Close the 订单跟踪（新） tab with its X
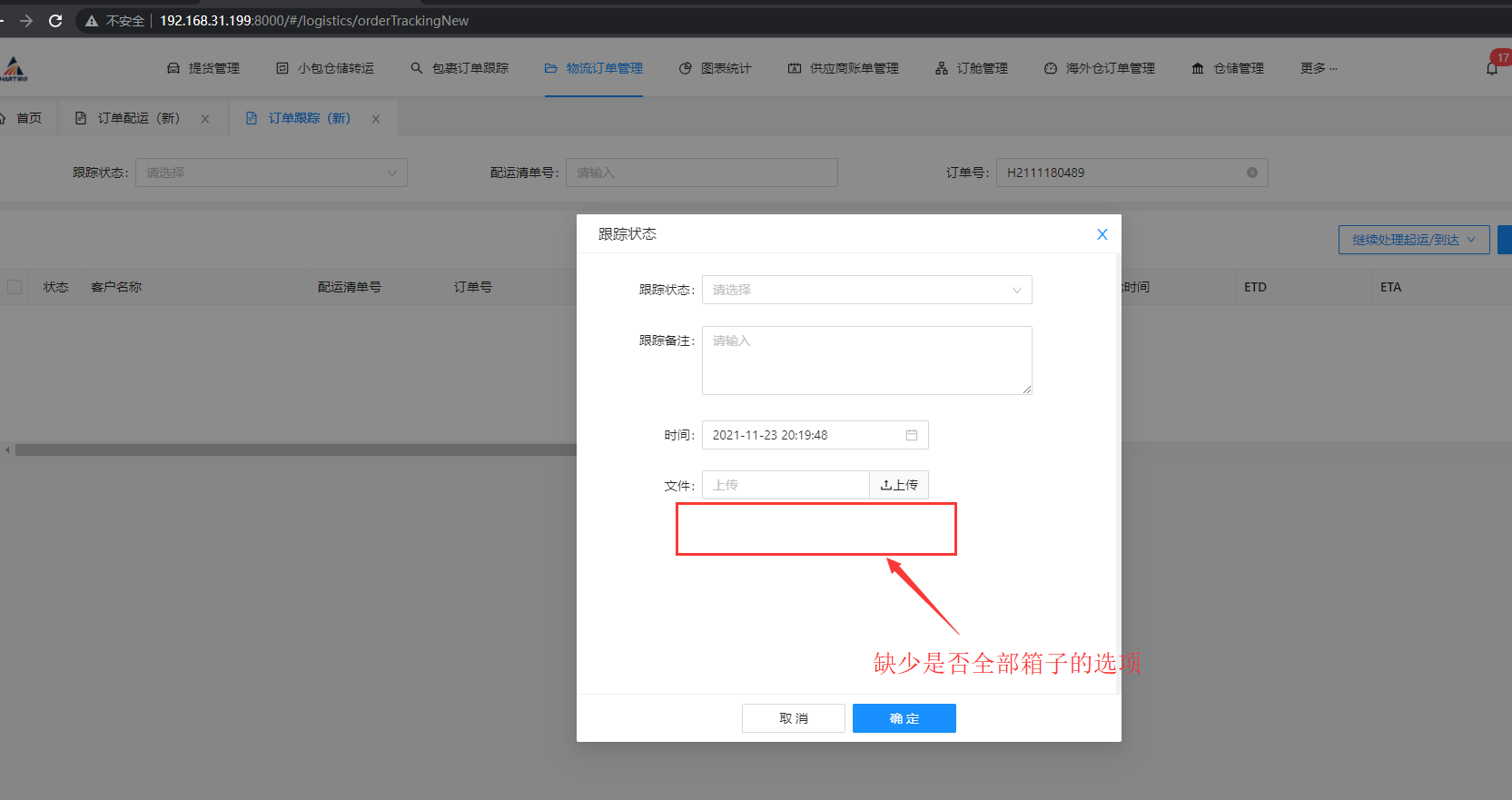This screenshot has height=800, width=1512. pos(376,119)
